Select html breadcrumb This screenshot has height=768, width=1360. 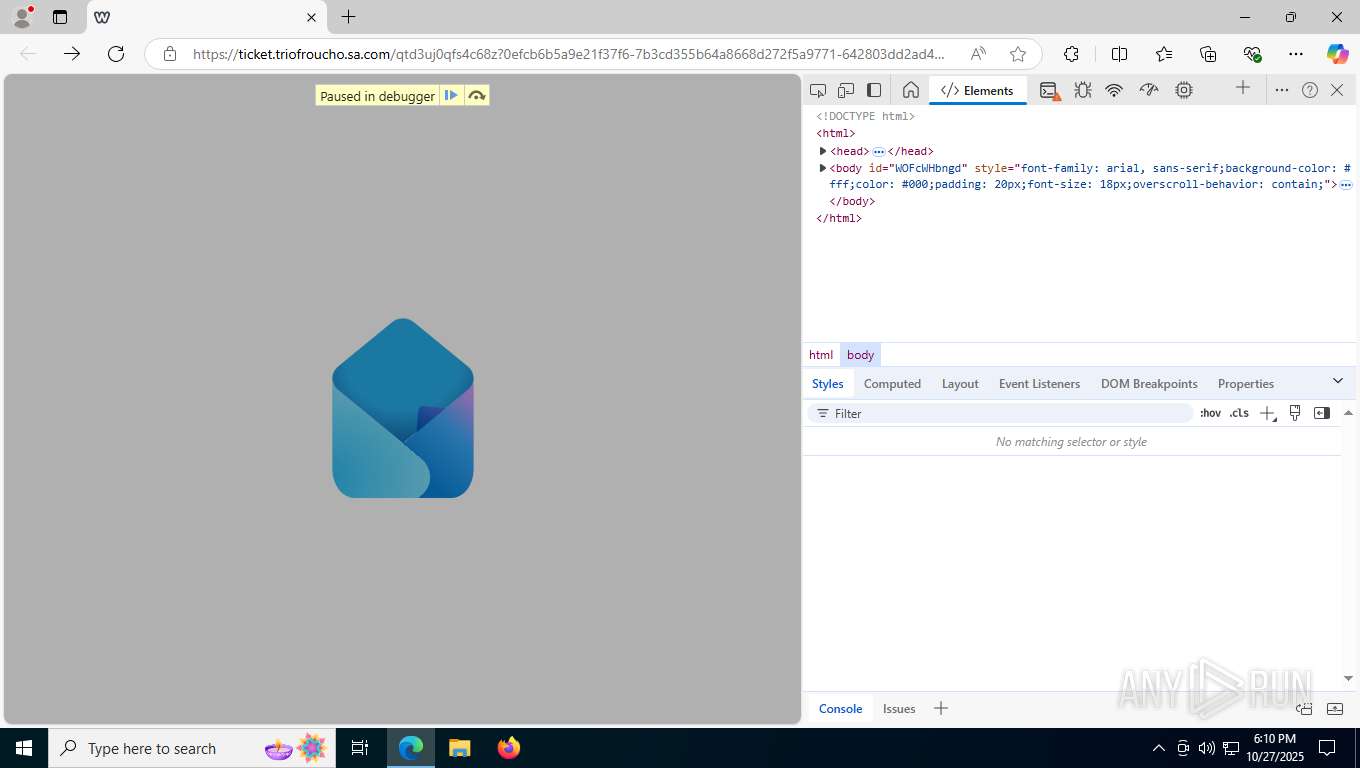tap(821, 355)
